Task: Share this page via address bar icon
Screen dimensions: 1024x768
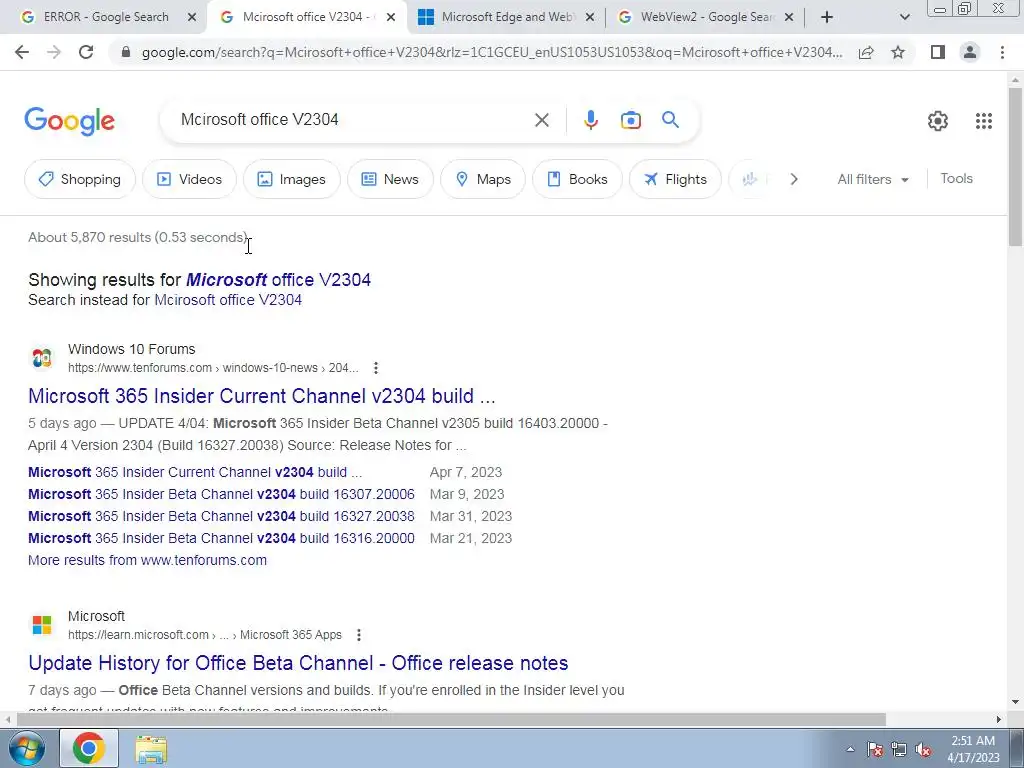Action: pyautogui.click(x=866, y=52)
